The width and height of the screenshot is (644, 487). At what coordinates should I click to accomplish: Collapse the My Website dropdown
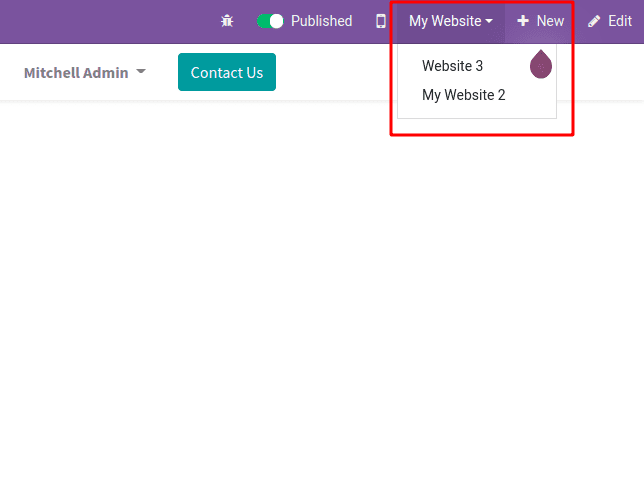451,21
